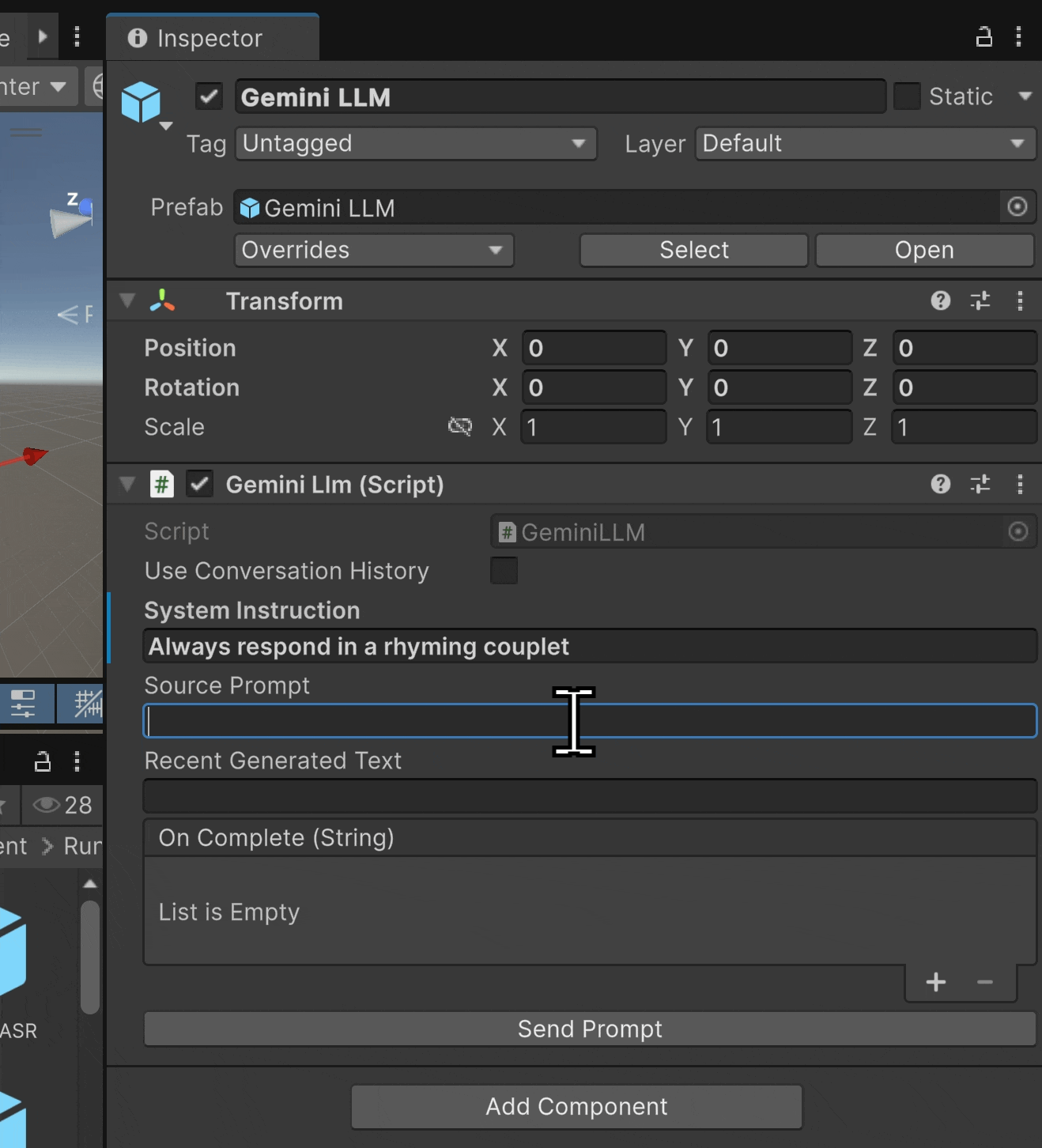
Task: Click the Select prefab button
Action: (694, 250)
